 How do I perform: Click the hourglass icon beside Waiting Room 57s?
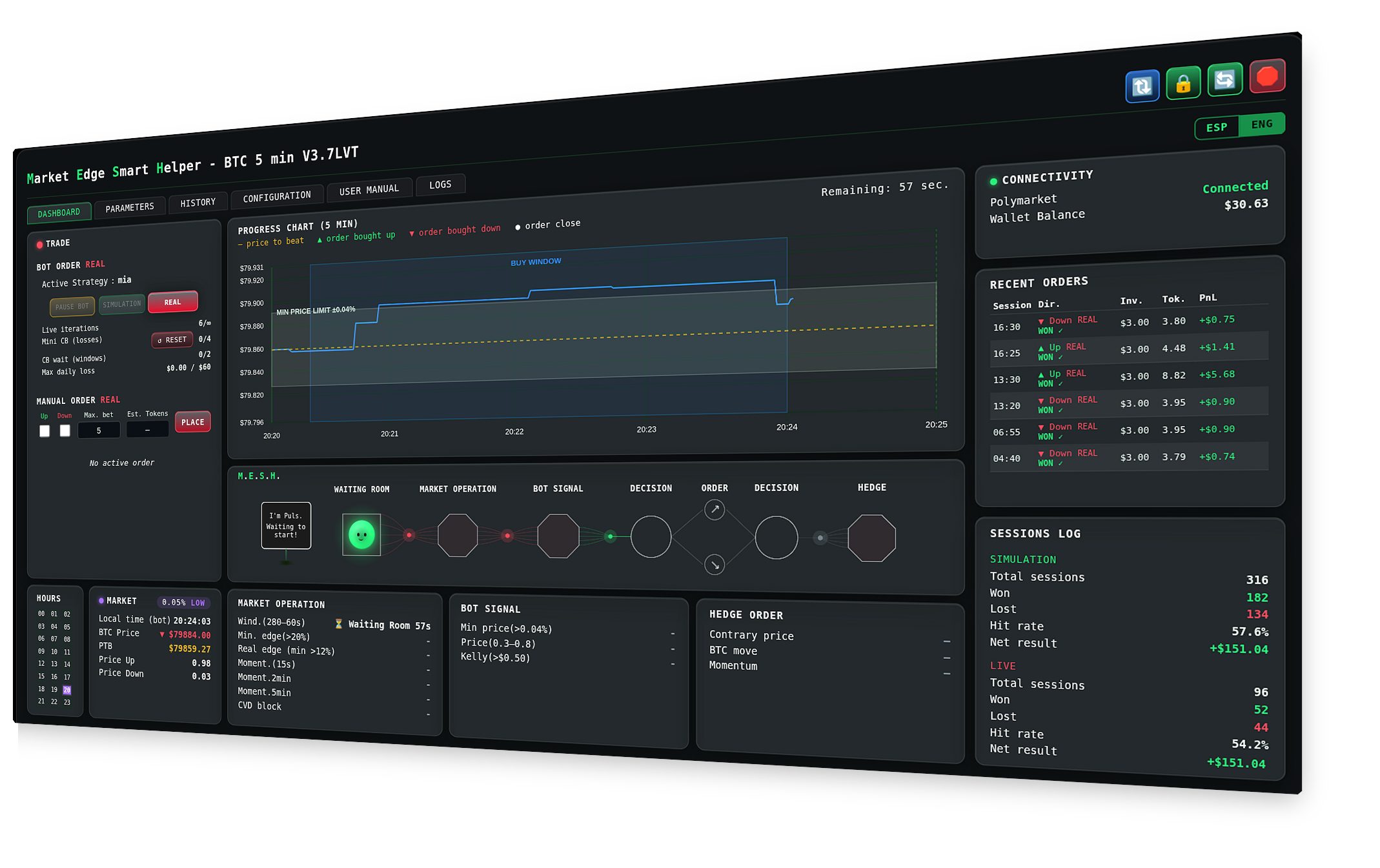[338, 623]
